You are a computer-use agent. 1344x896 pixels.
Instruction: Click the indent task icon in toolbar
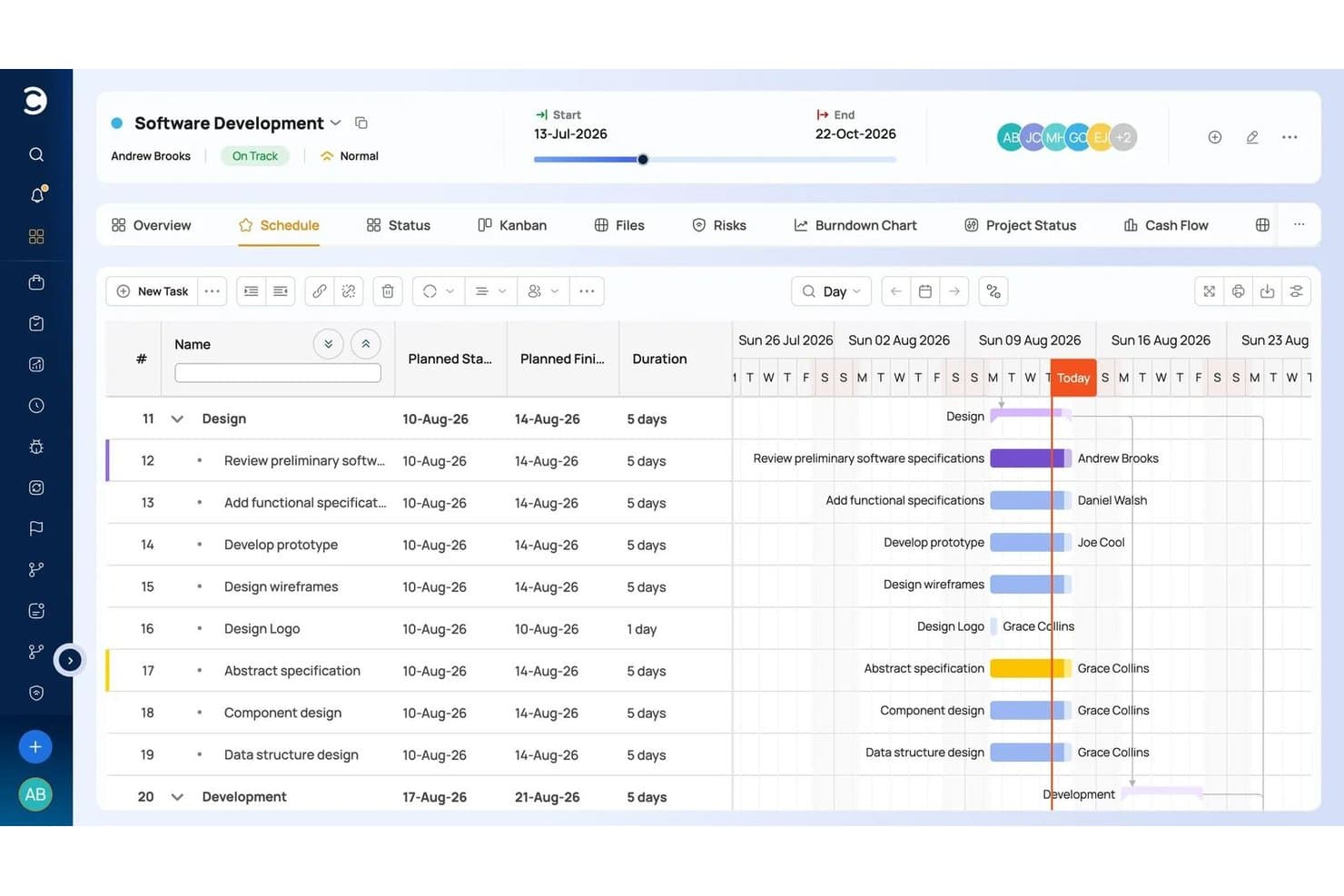[x=252, y=291]
